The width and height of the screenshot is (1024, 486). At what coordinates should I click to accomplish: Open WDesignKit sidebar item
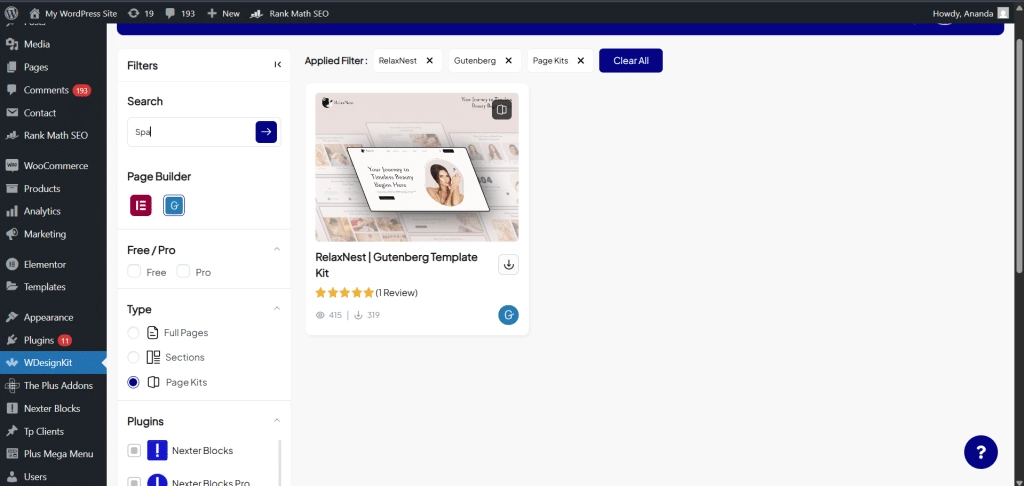click(53, 363)
